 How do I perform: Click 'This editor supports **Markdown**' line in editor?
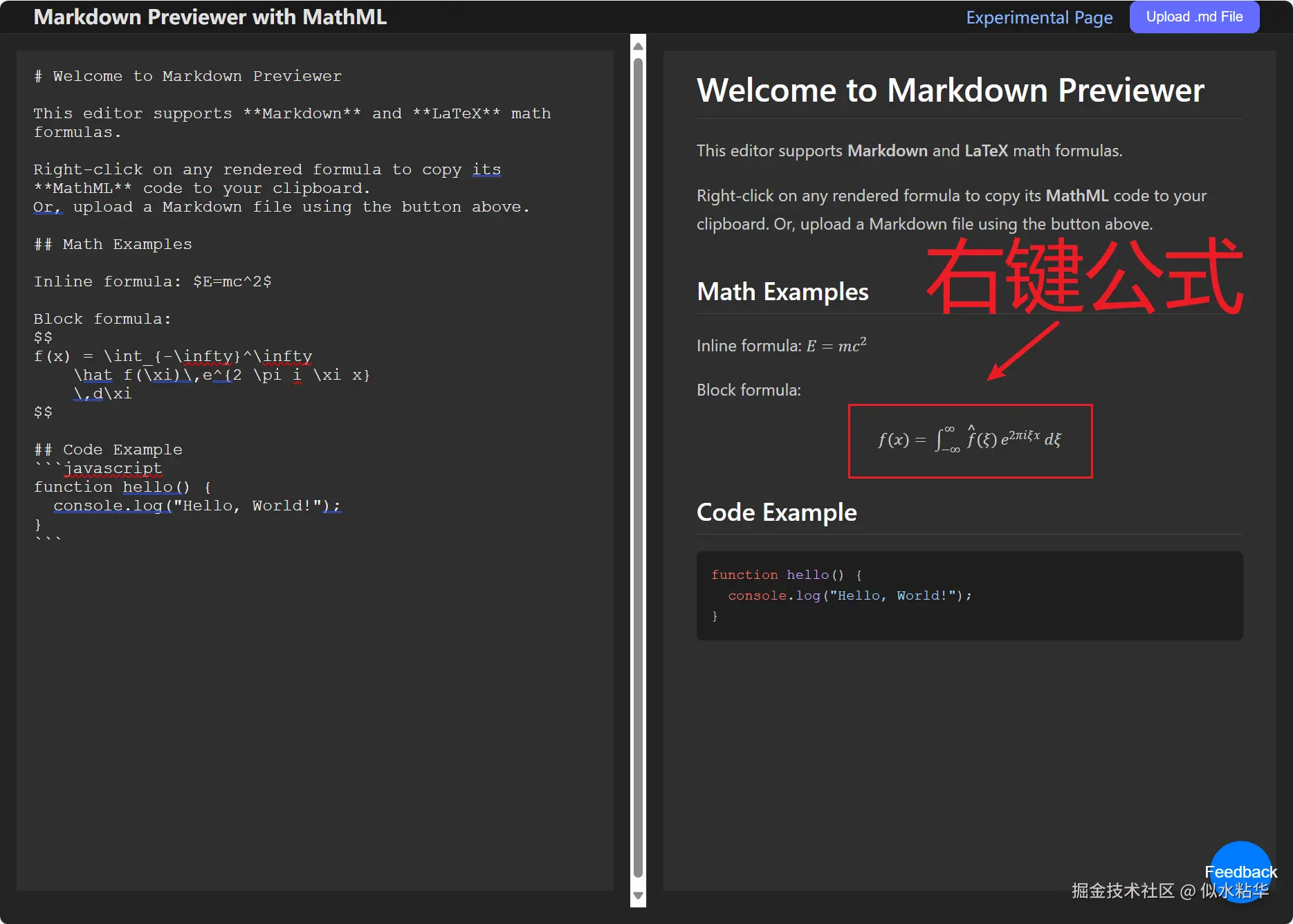click(292, 113)
